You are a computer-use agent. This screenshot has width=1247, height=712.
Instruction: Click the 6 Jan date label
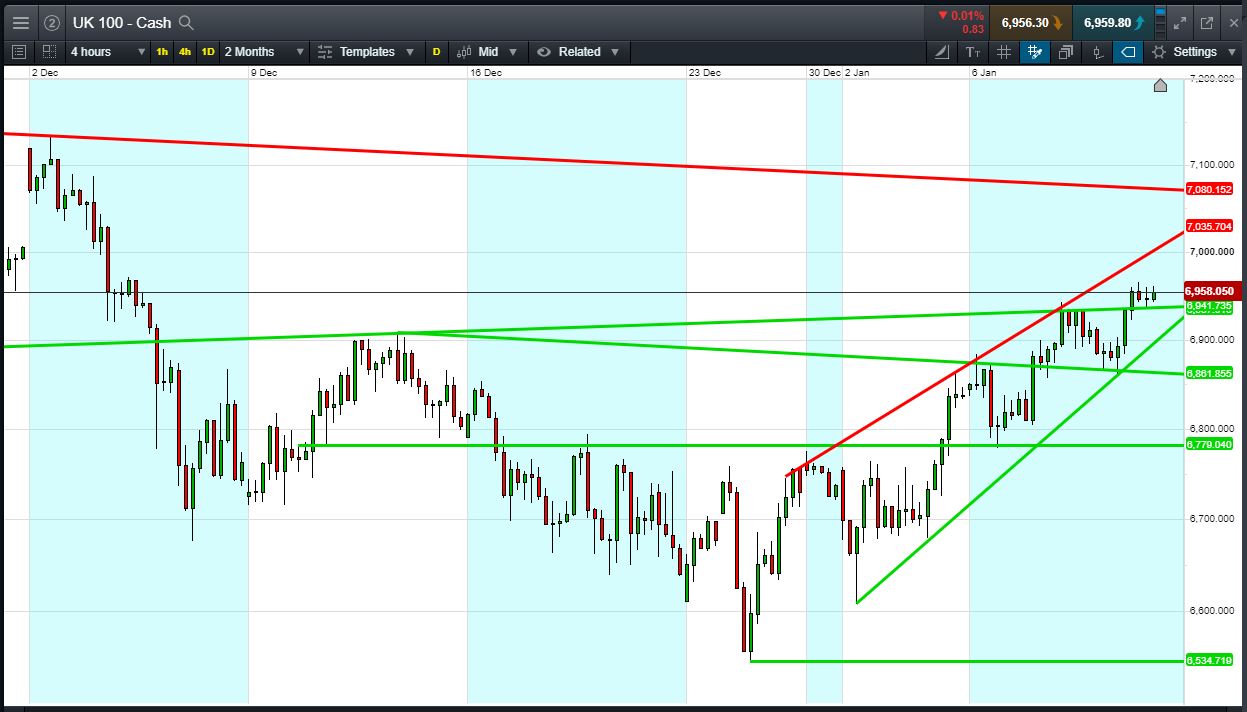point(984,73)
